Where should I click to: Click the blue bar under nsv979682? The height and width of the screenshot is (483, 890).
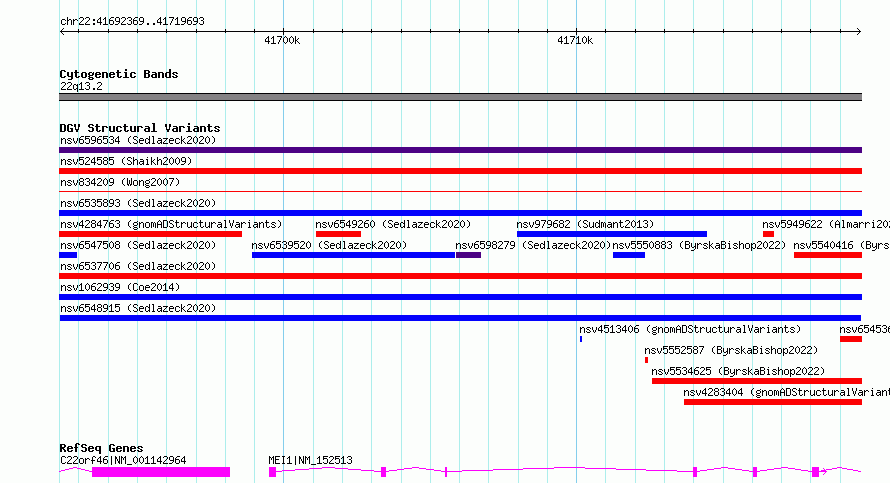[x=612, y=234]
